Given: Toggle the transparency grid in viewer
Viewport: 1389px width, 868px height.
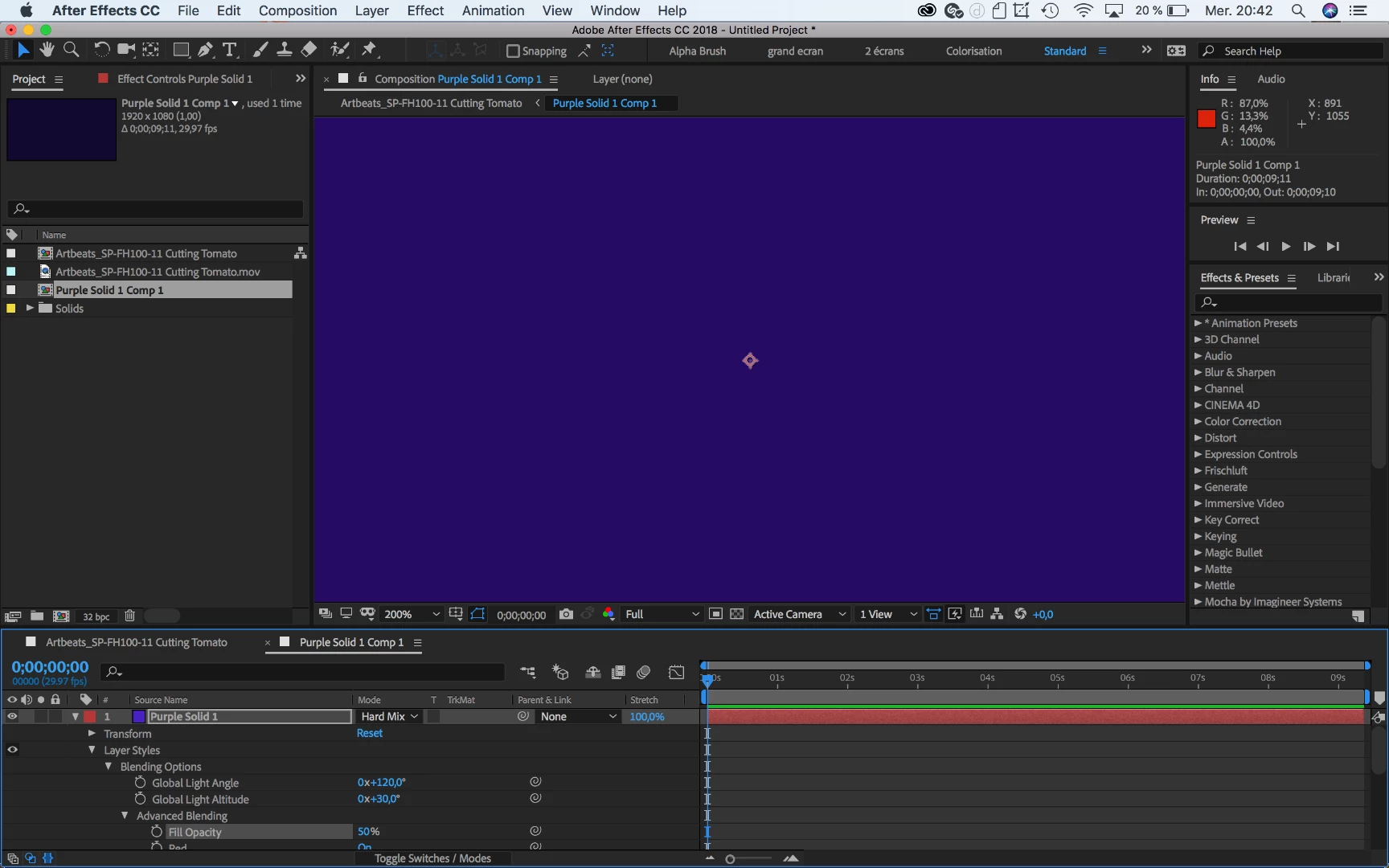Looking at the screenshot, I should (x=736, y=614).
